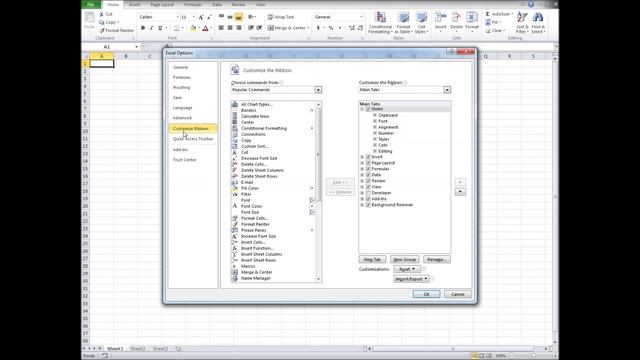Image resolution: width=640 pixels, height=360 pixels.
Task: Open Quick Access Toolbar category
Action: (x=193, y=139)
